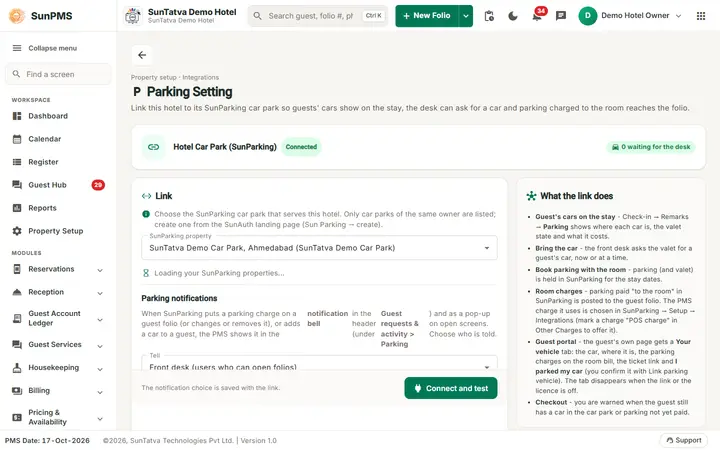
Task: Click the Reports chart icon
Action: 17,208
